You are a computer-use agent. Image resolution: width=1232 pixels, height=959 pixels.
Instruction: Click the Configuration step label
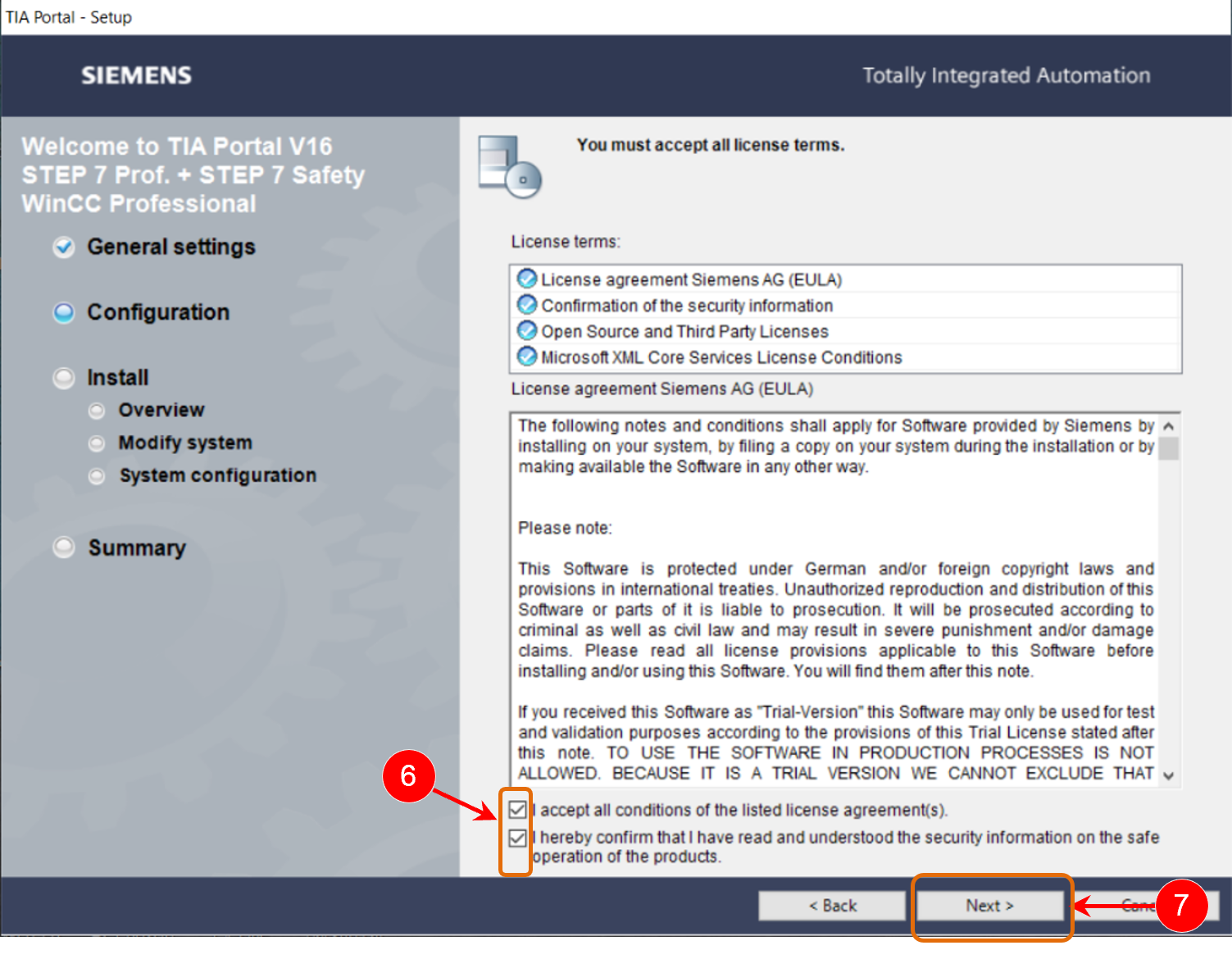point(158,312)
